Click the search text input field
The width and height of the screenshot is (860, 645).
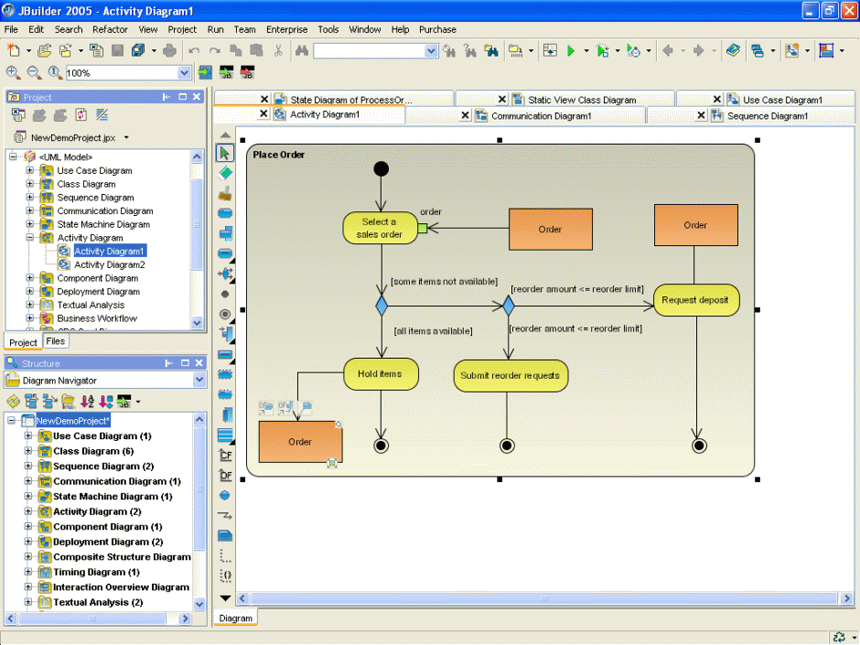pyautogui.click(x=369, y=51)
